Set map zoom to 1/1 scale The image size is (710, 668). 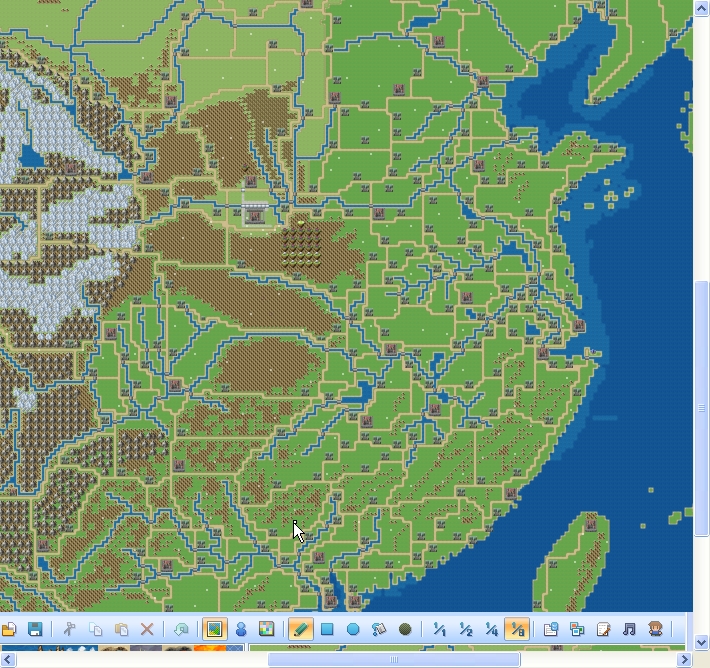[x=439, y=629]
